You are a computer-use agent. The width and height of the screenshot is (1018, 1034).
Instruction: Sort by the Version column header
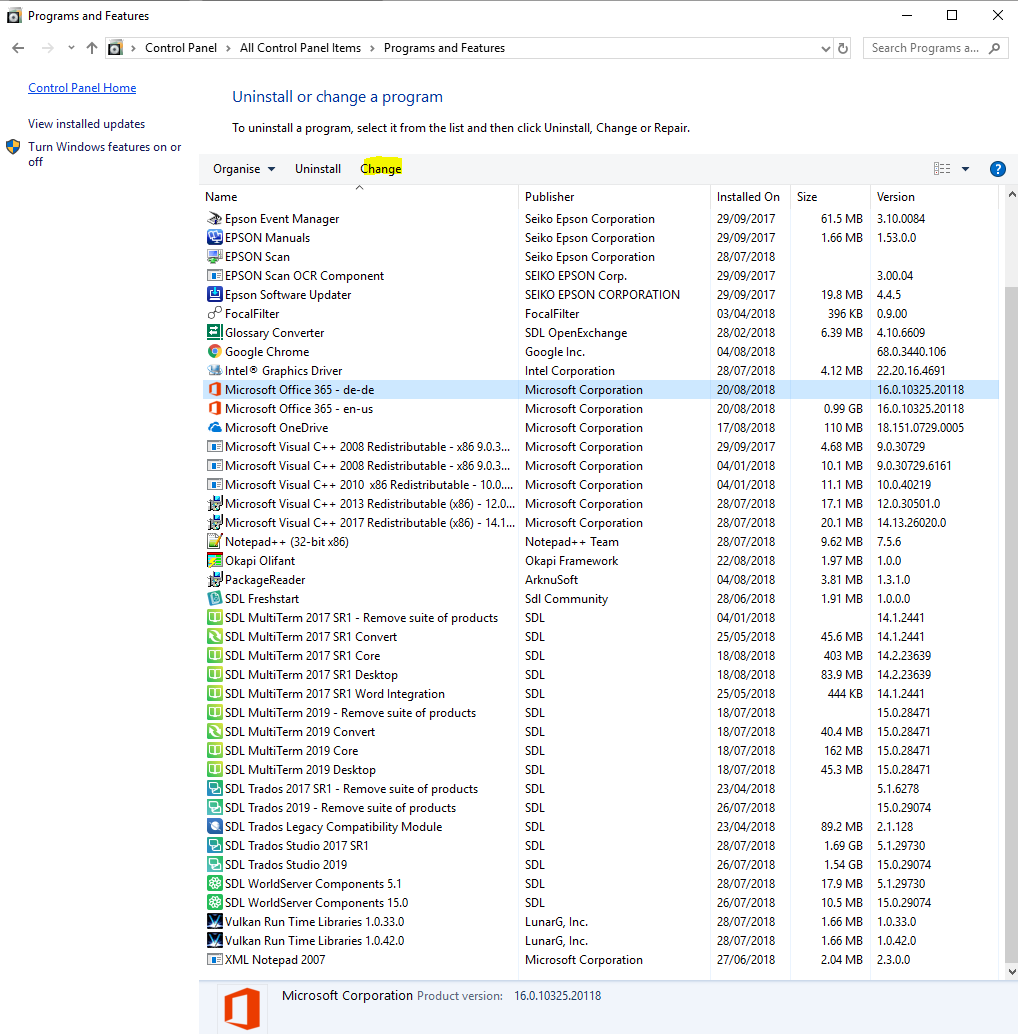pos(935,197)
